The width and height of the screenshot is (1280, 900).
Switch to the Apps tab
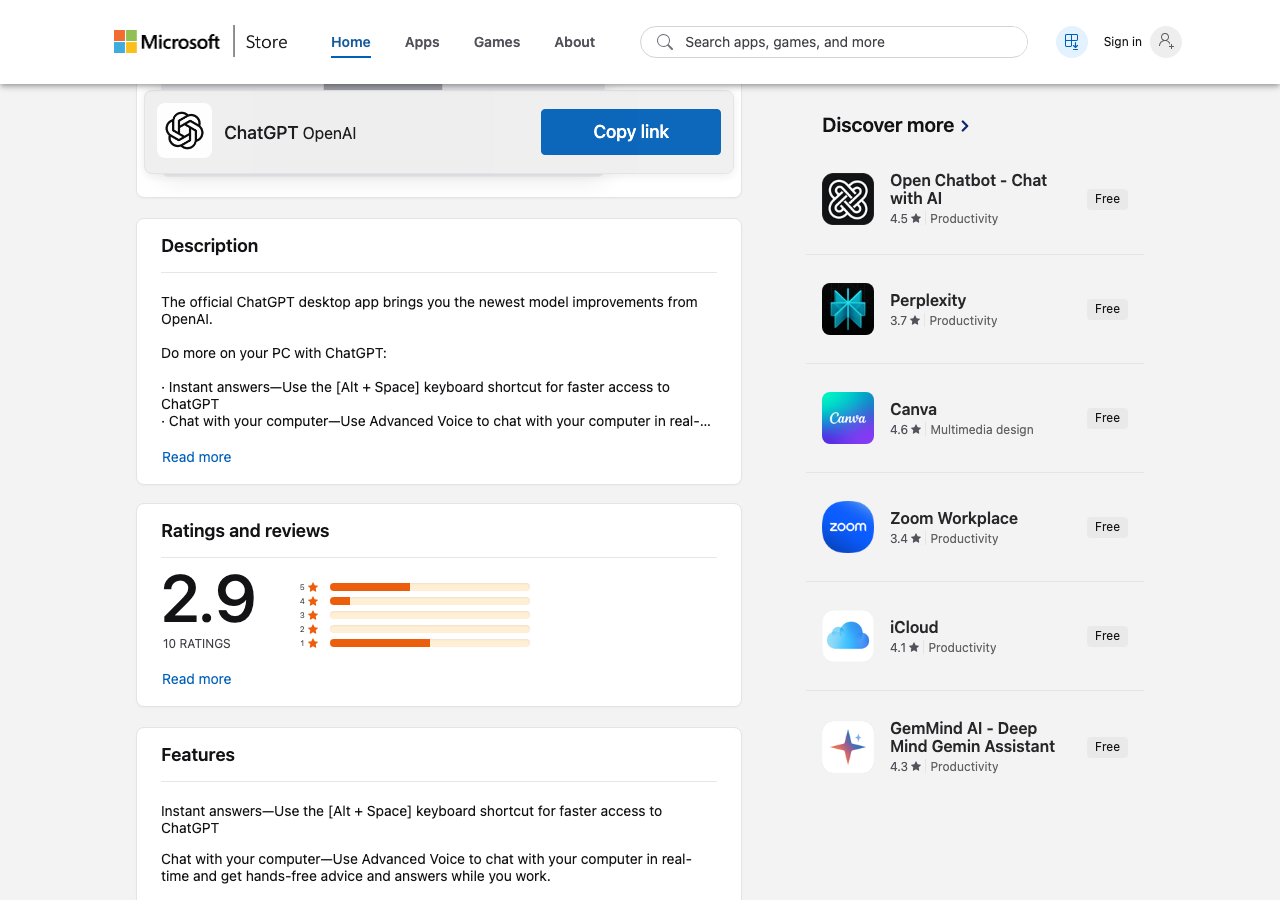click(422, 42)
